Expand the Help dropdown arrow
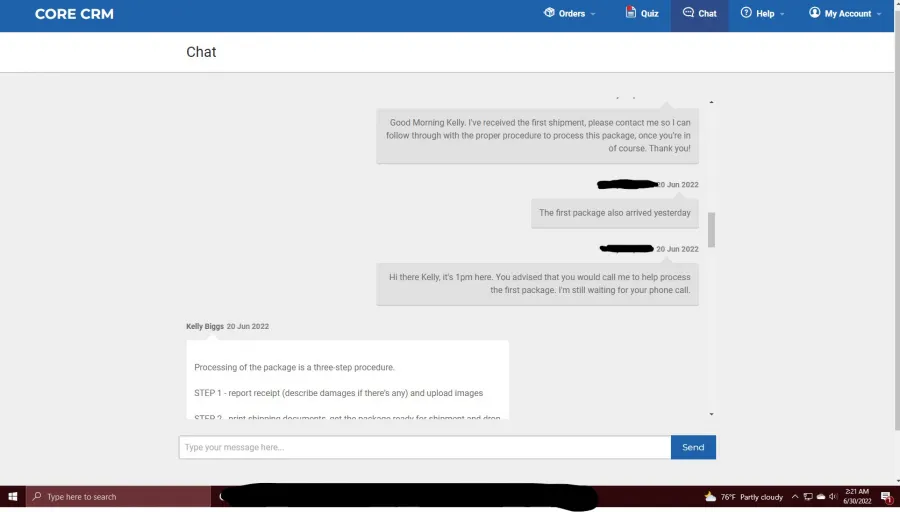The height and width of the screenshot is (512, 900). coord(782,14)
